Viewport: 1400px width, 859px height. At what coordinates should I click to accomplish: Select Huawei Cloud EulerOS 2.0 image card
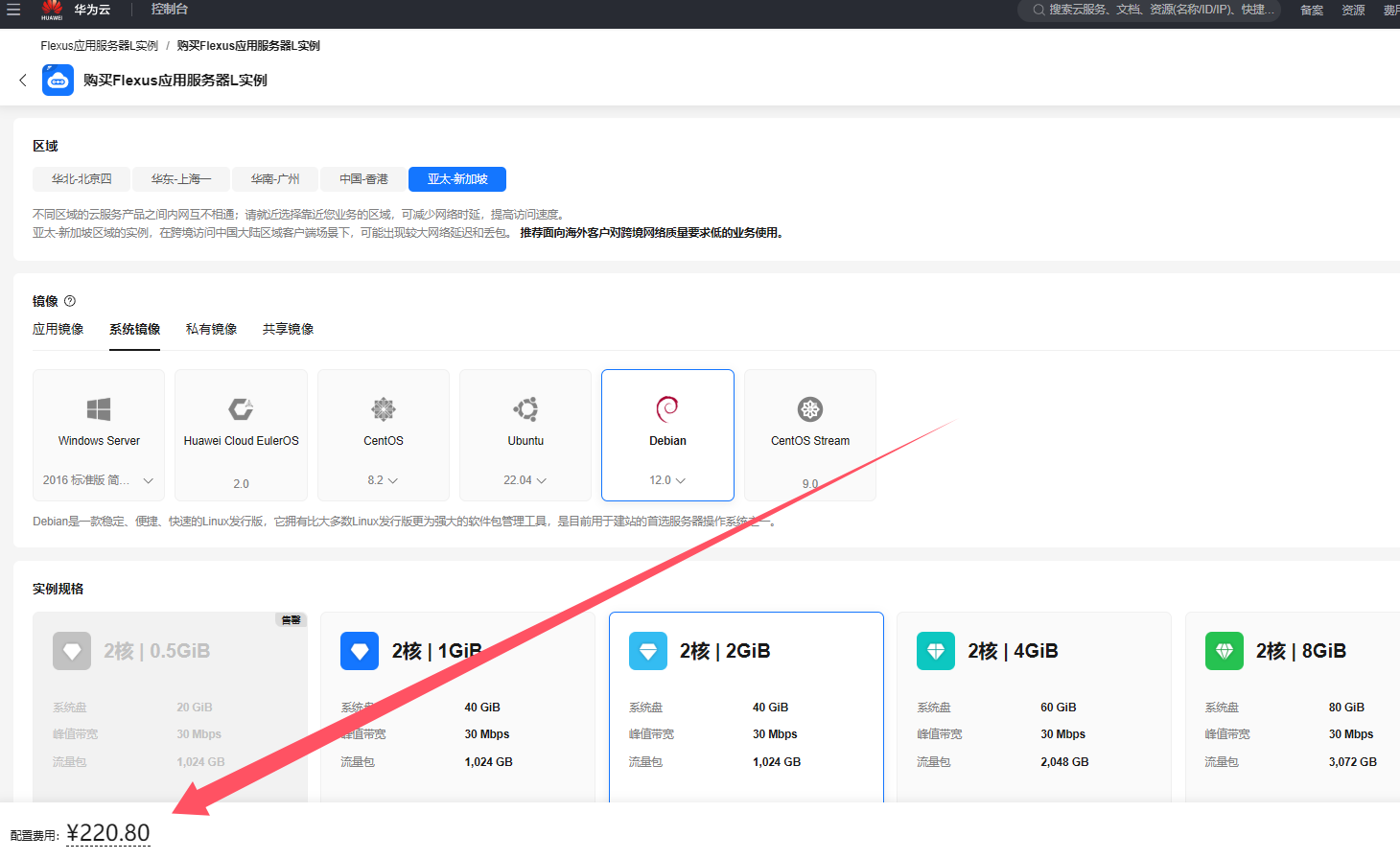click(x=241, y=435)
